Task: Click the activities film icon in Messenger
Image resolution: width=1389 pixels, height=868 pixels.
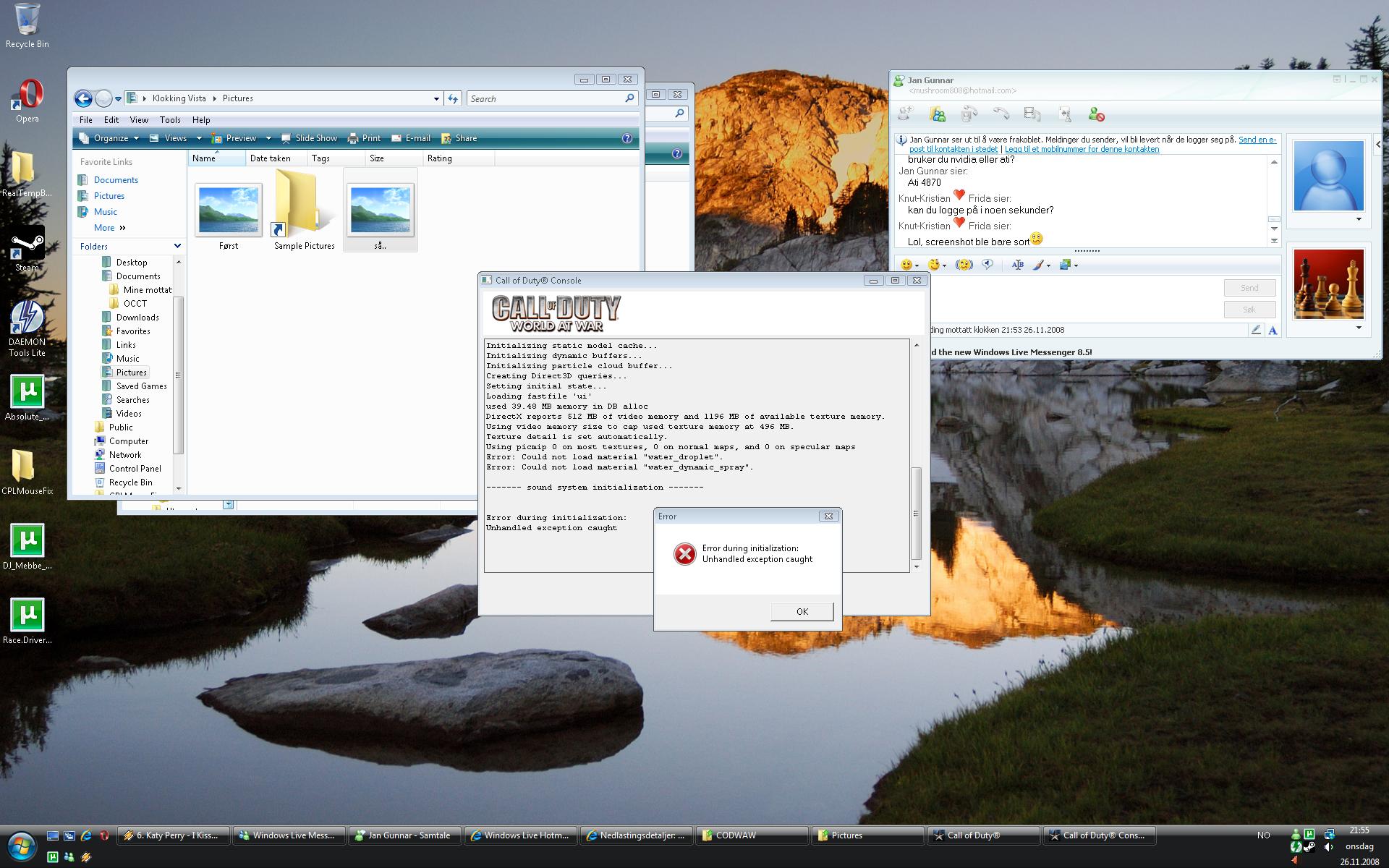Action: pyautogui.click(x=1032, y=114)
